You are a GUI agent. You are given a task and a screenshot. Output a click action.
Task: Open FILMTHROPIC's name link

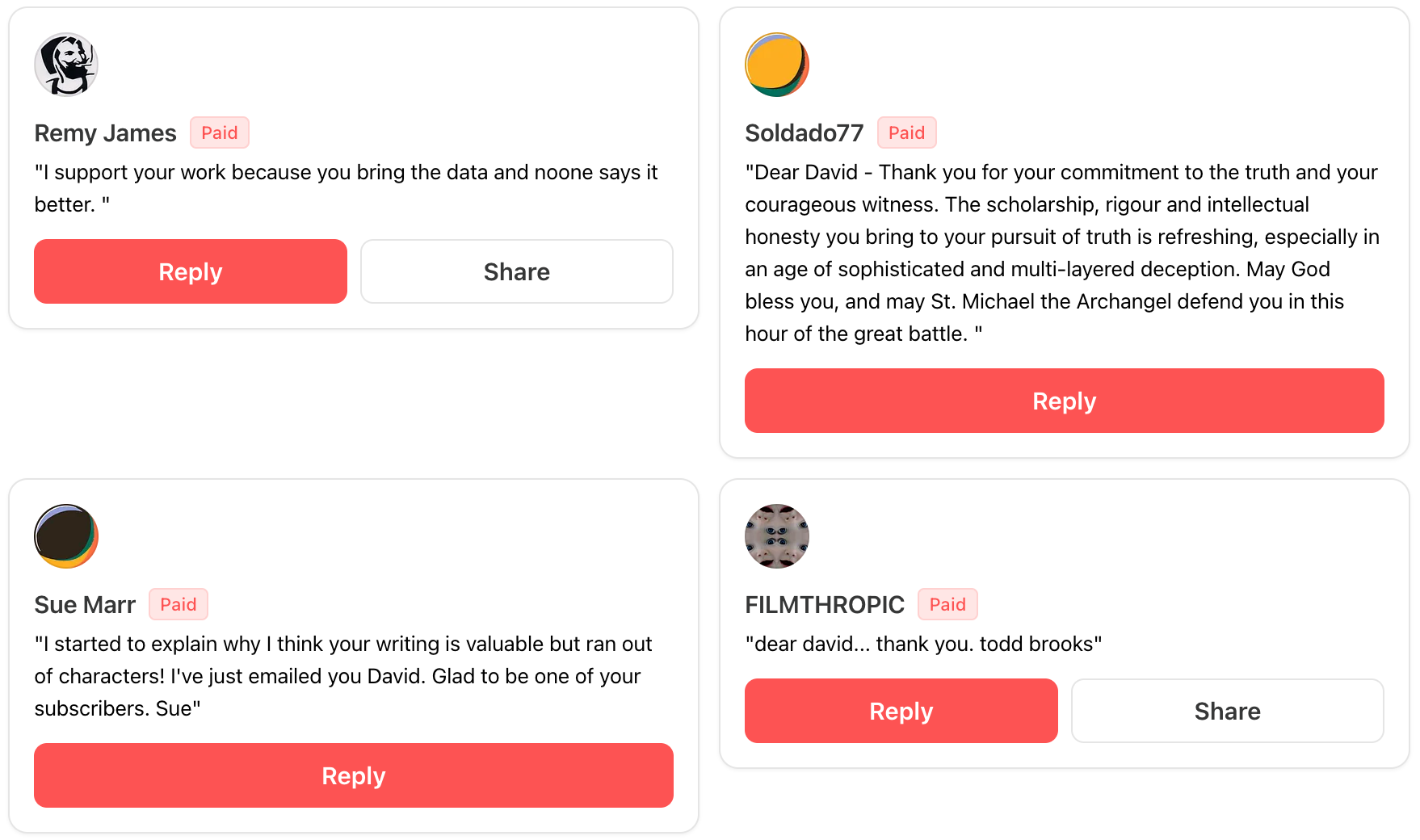[824, 605]
